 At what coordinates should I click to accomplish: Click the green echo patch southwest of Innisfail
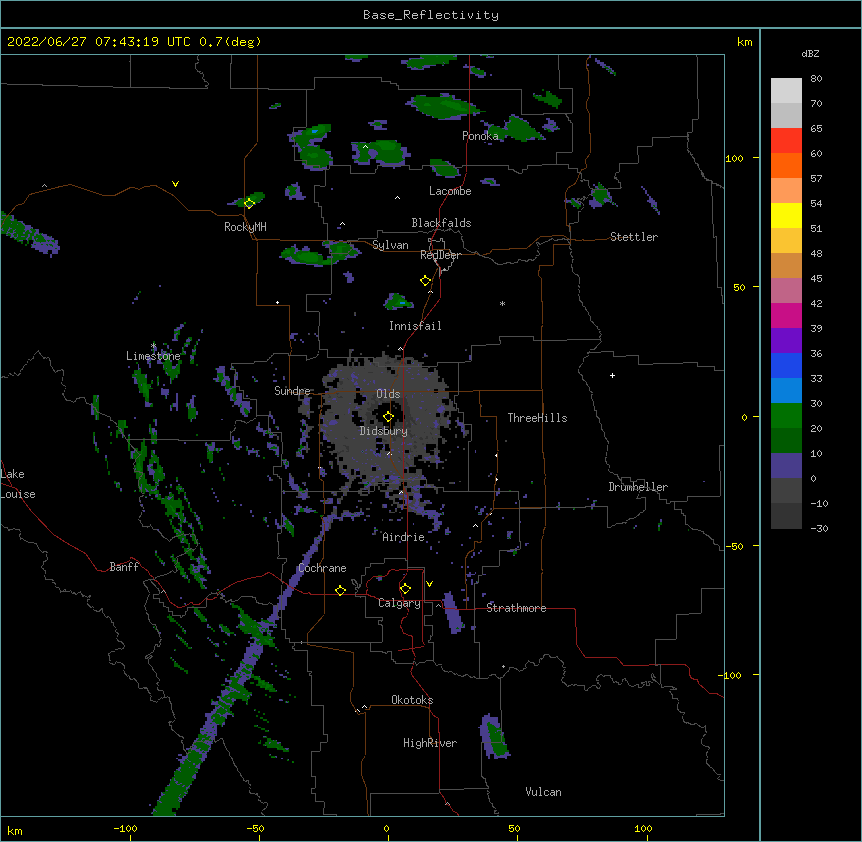point(397,301)
